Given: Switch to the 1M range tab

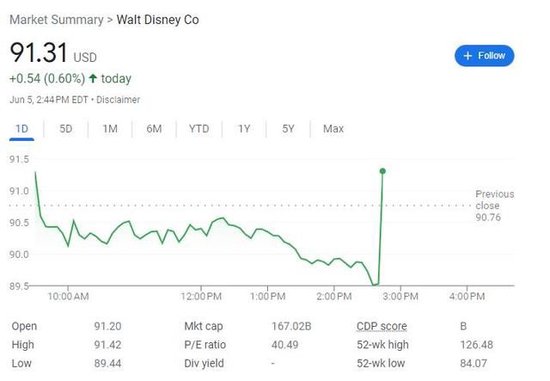Looking at the screenshot, I should 110,129.
